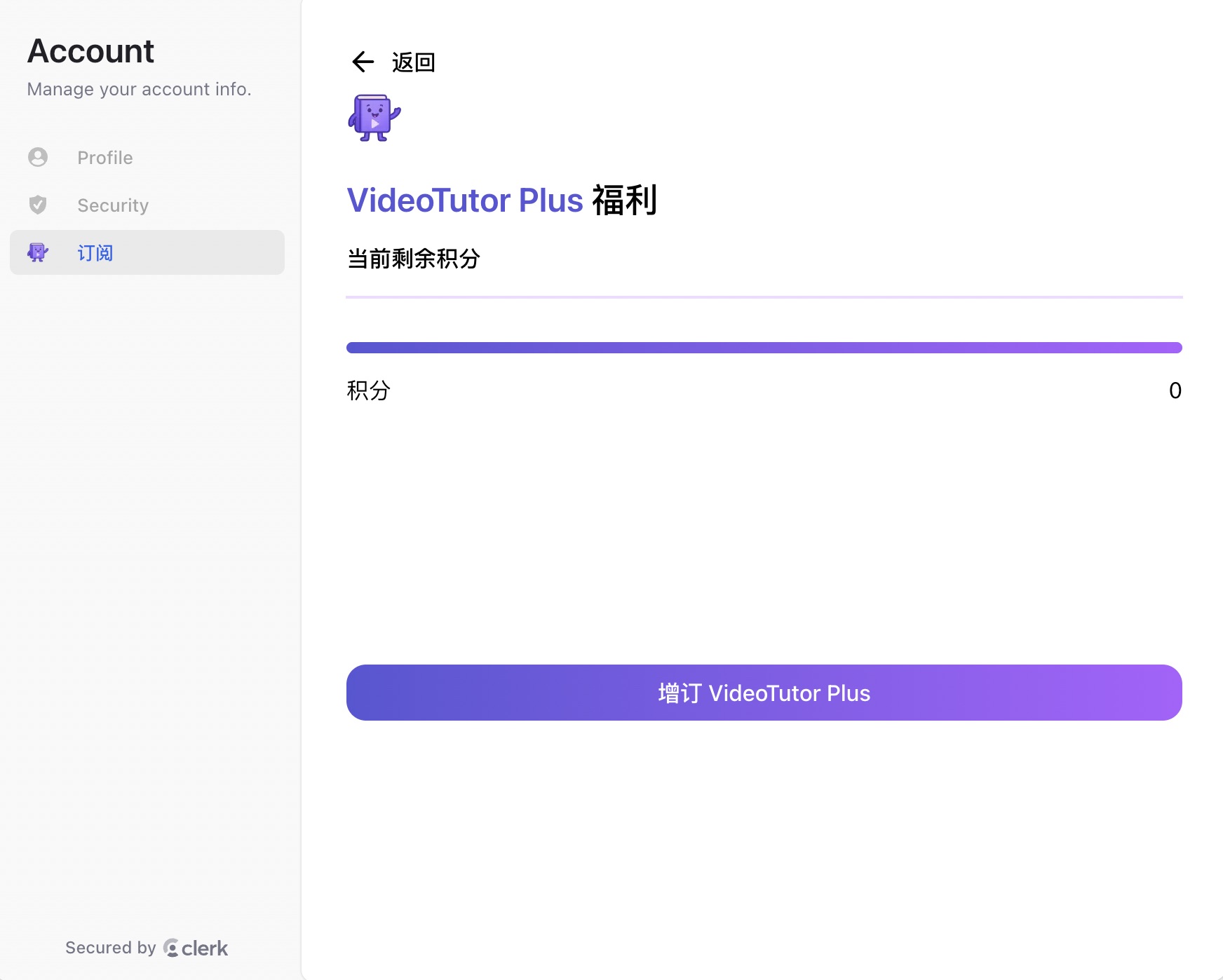Click the back arrow icon
Image resolution: width=1223 pixels, height=980 pixels.
(363, 62)
